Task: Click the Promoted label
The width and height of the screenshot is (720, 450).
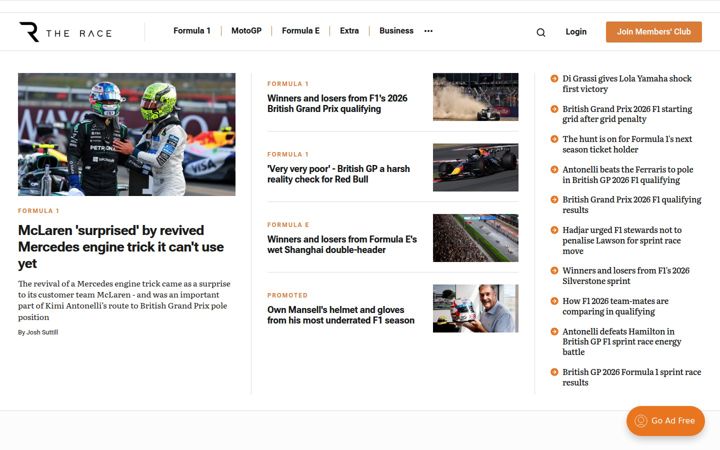Action: tap(287, 295)
